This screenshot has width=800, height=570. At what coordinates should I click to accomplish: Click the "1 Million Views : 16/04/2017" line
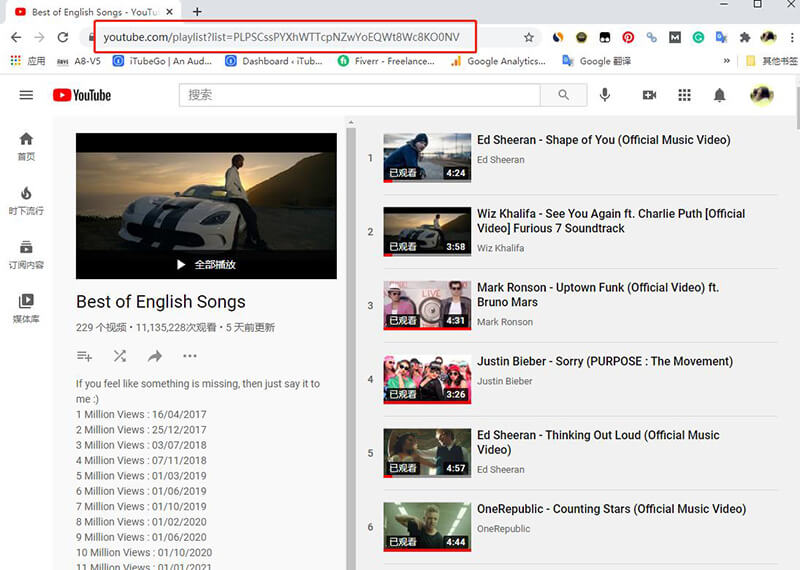141,414
